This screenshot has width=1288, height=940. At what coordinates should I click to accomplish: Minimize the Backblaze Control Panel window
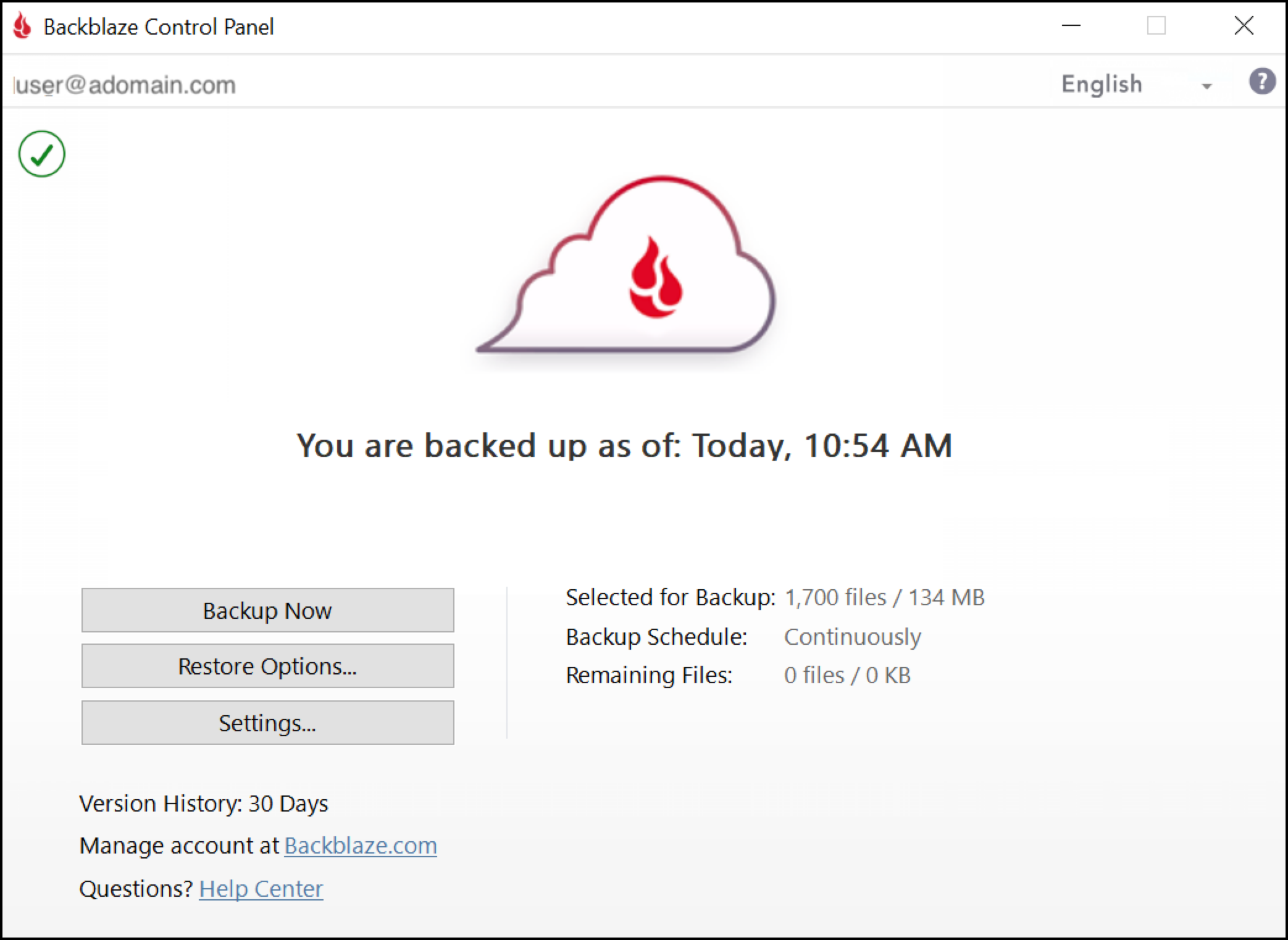point(1071,26)
